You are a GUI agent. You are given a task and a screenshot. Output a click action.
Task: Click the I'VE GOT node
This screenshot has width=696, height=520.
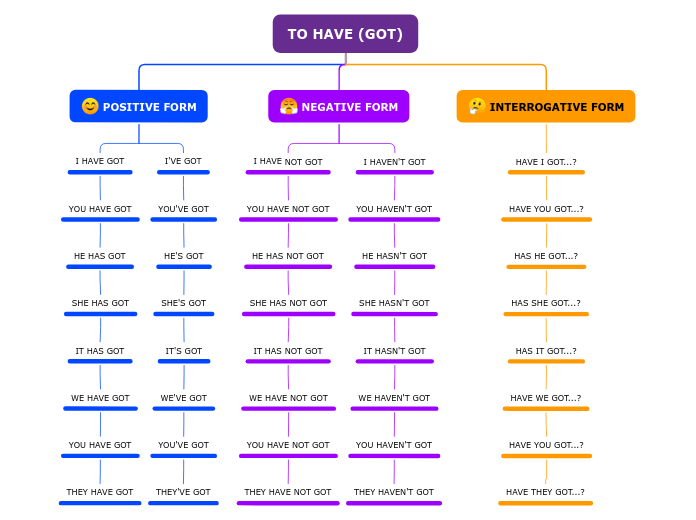click(x=183, y=162)
